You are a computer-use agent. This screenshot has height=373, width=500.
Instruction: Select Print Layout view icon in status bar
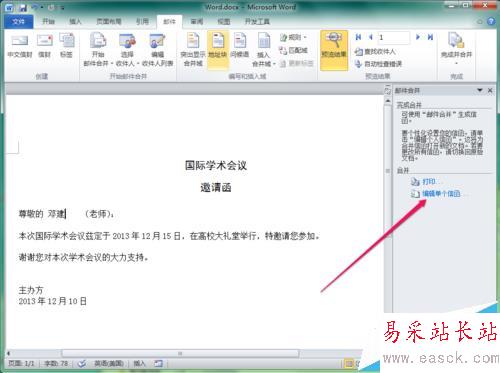pos(348,363)
